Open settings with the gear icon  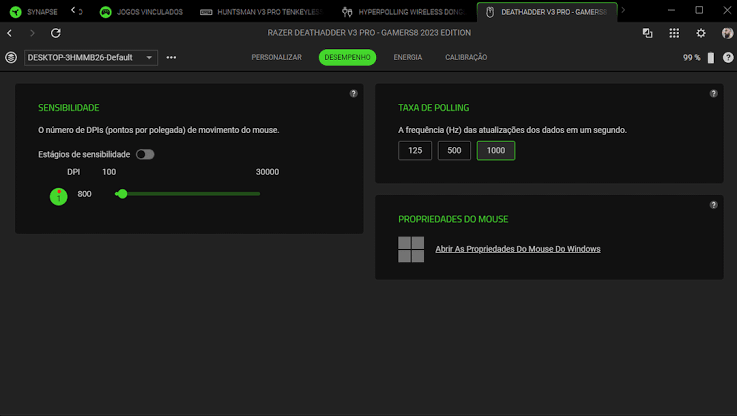tap(701, 33)
